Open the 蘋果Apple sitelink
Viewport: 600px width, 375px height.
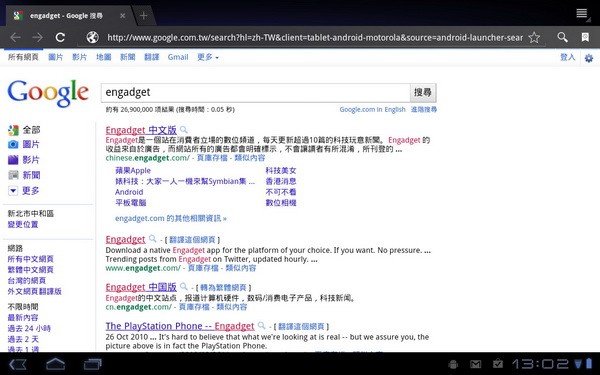click(x=133, y=171)
